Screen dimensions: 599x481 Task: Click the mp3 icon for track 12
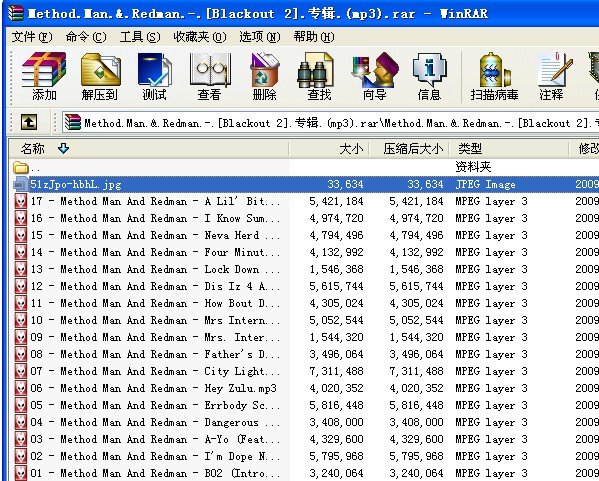(21, 286)
